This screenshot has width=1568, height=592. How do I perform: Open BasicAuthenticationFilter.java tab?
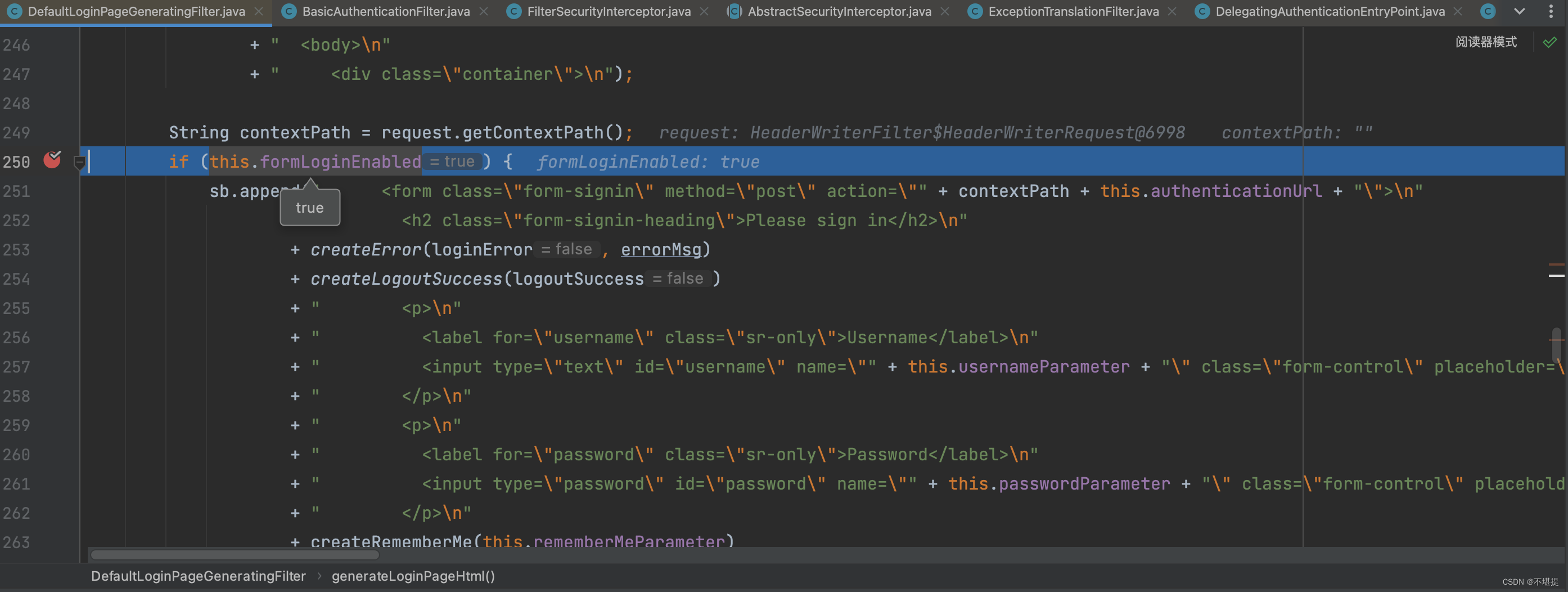(386, 12)
